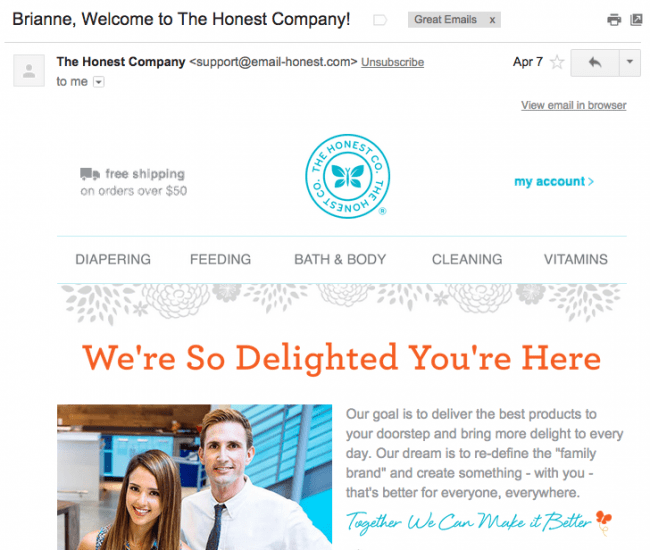Open the email in a new window

coord(636,19)
